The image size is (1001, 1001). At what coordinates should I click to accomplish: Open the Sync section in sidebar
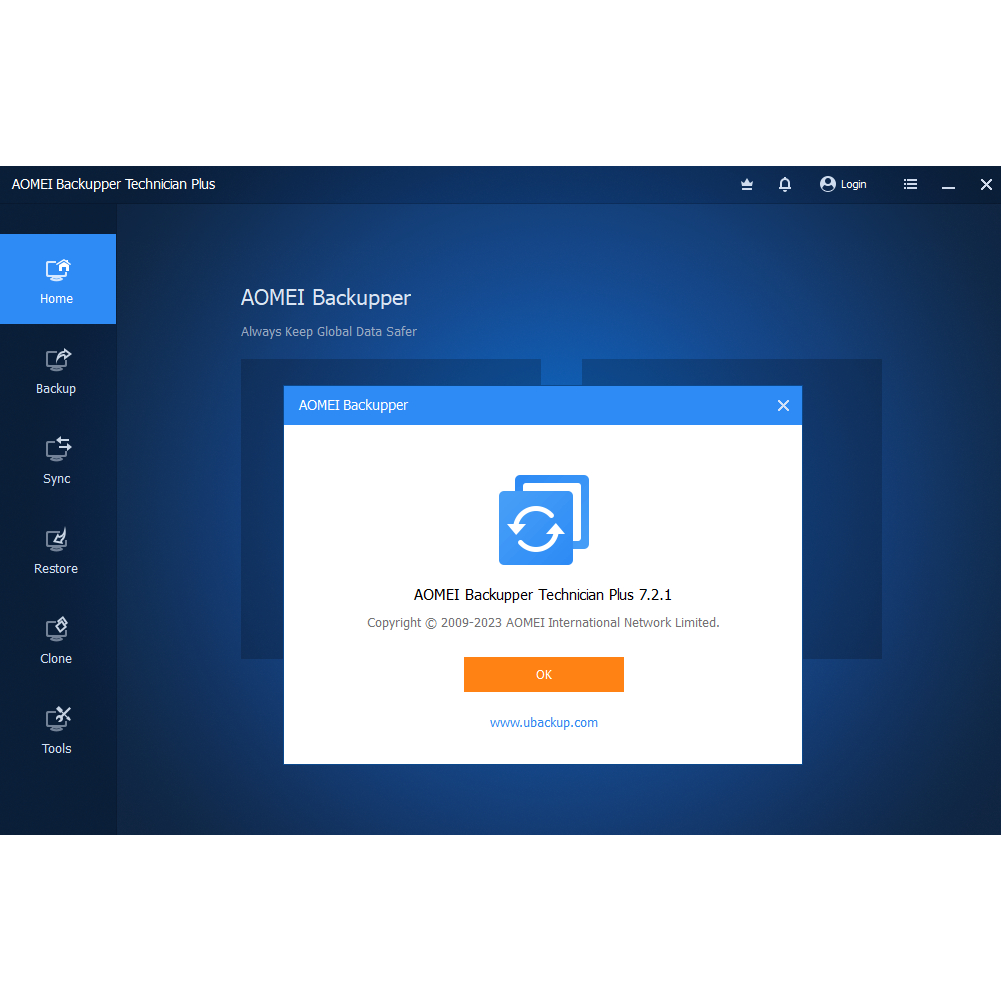tap(57, 461)
